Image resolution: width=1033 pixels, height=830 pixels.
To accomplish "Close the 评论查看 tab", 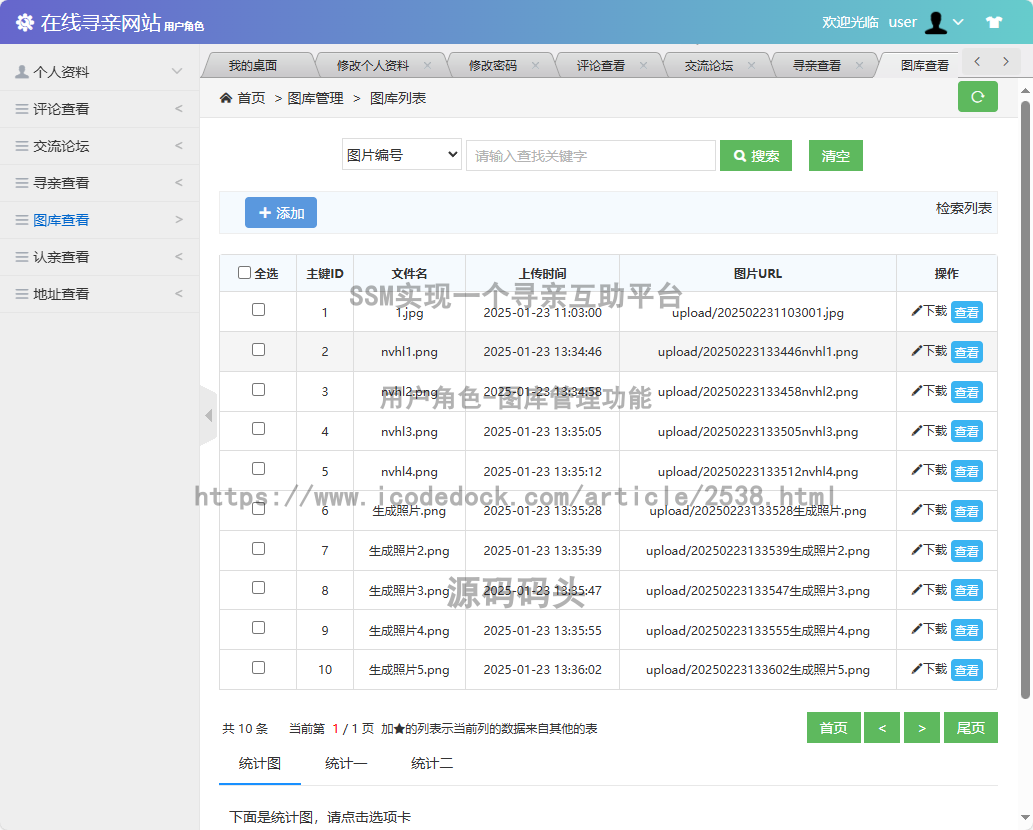I will (644, 65).
